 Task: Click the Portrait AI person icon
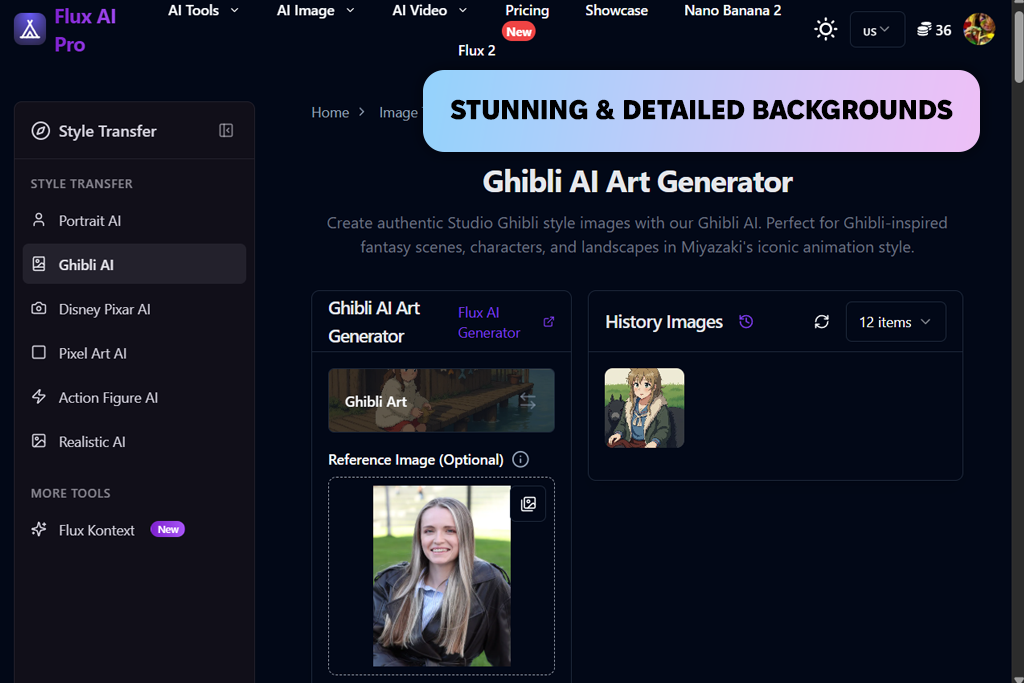click(39, 220)
